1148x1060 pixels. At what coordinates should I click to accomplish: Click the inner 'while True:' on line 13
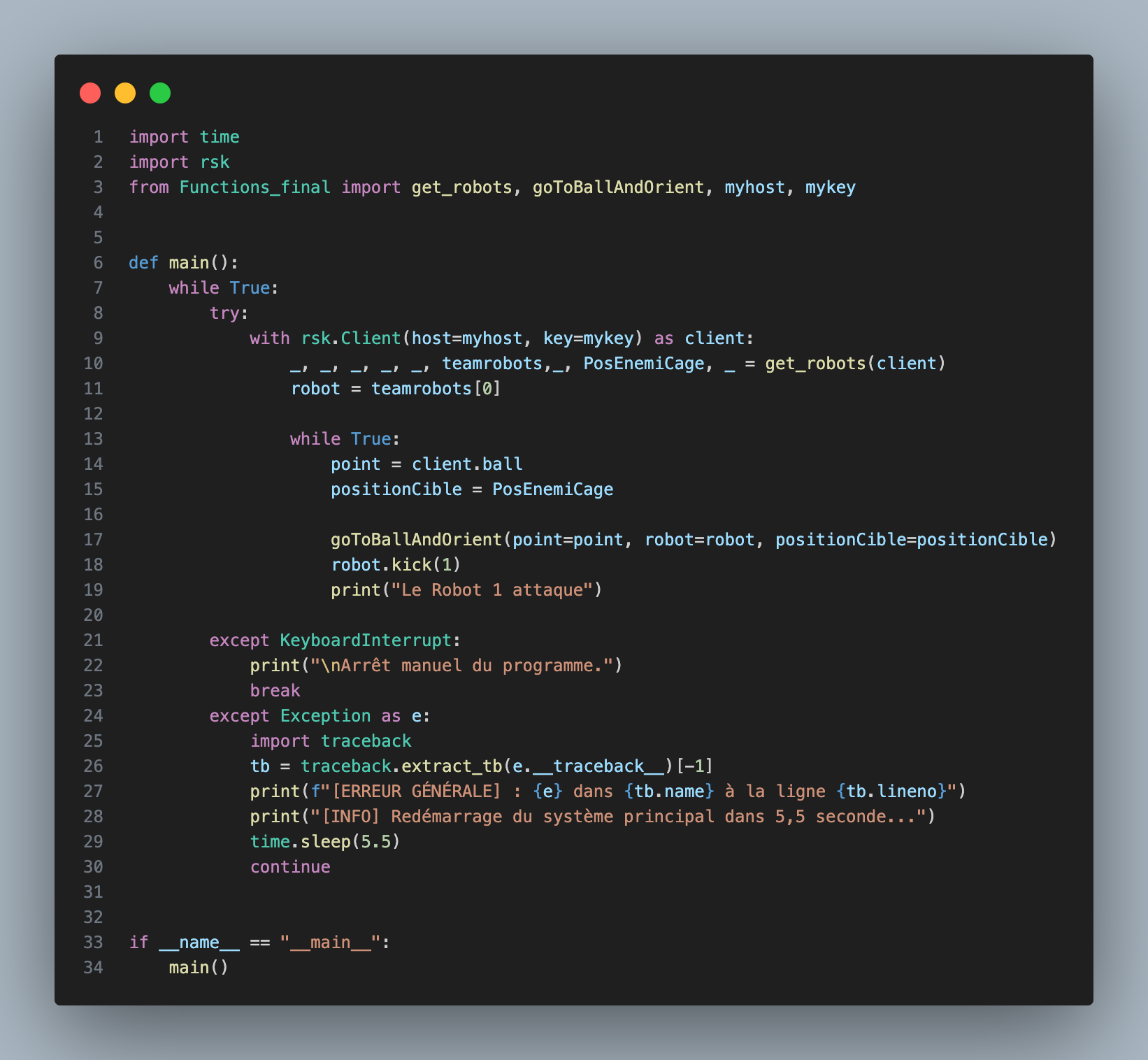tap(345, 439)
